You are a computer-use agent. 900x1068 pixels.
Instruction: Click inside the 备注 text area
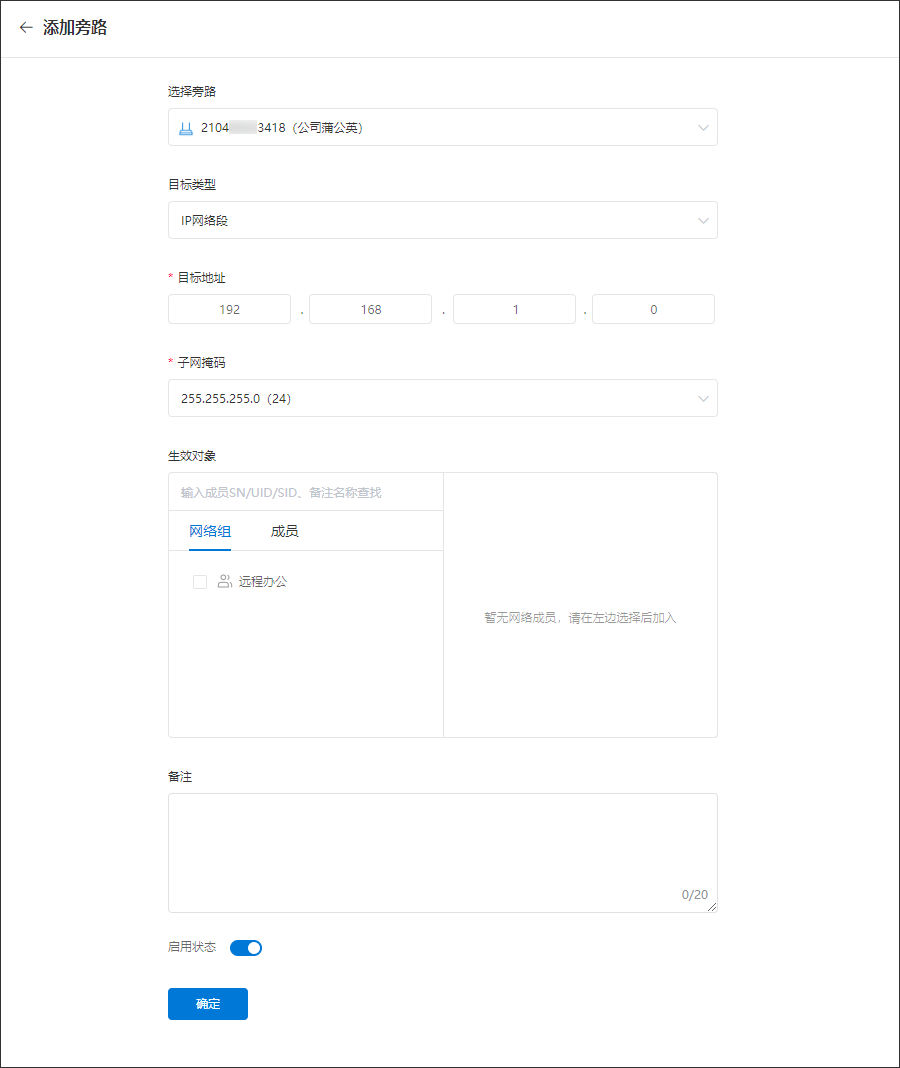(443, 853)
